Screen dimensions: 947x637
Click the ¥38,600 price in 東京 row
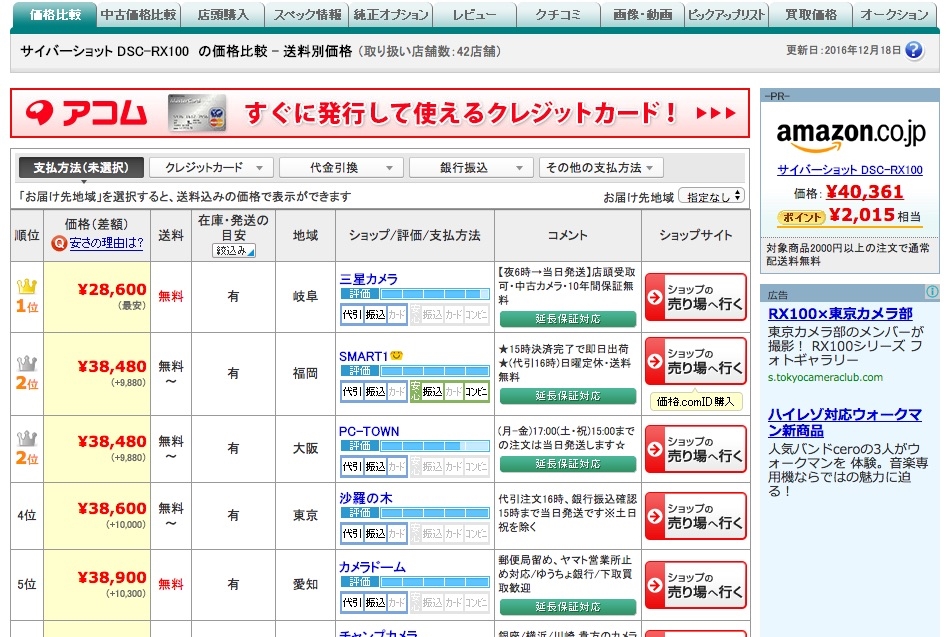click(x=112, y=508)
